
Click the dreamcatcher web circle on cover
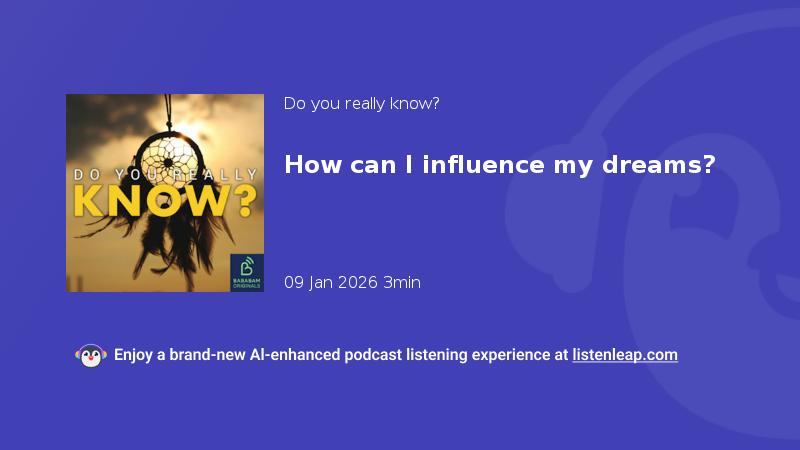[168, 160]
